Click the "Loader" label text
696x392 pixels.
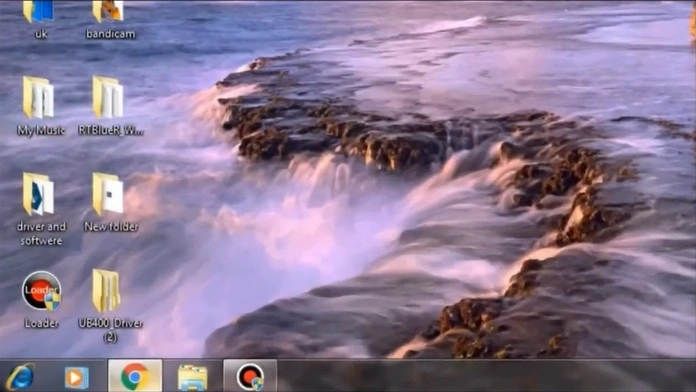pyautogui.click(x=41, y=323)
